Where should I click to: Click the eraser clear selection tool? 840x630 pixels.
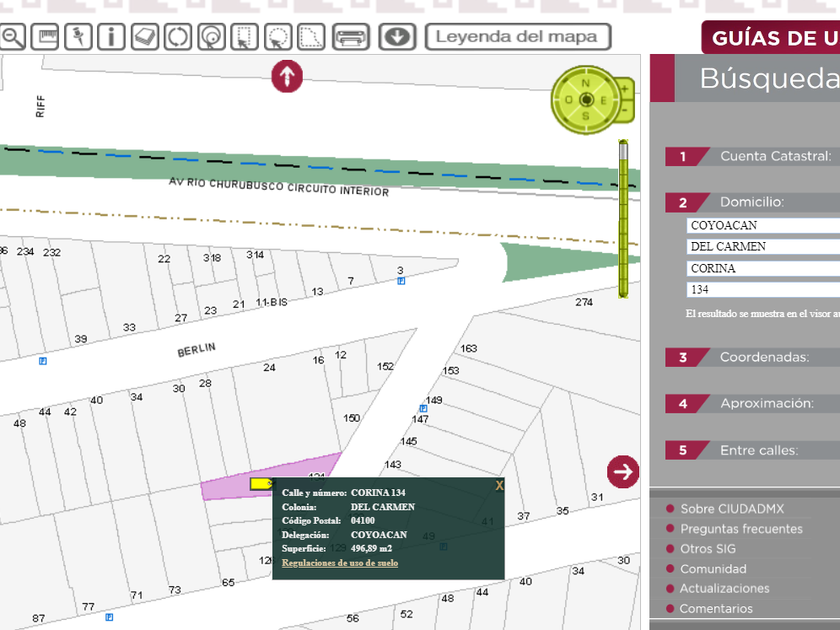point(144,37)
